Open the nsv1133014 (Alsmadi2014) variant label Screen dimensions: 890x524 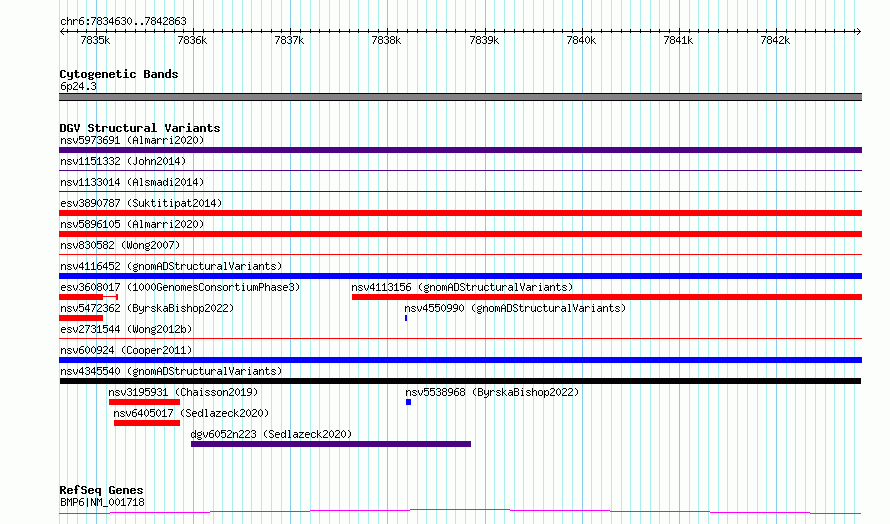[132, 182]
